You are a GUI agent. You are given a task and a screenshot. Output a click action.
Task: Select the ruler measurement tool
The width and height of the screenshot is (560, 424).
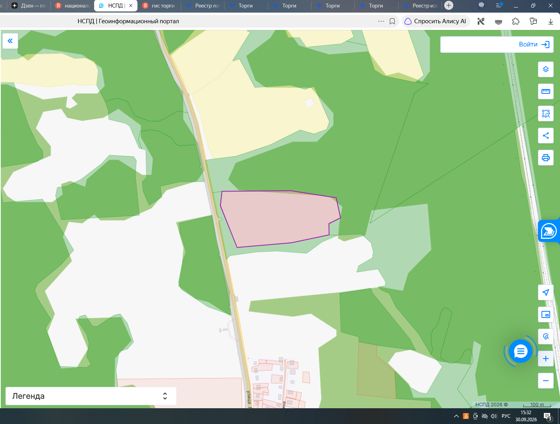(545, 91)
